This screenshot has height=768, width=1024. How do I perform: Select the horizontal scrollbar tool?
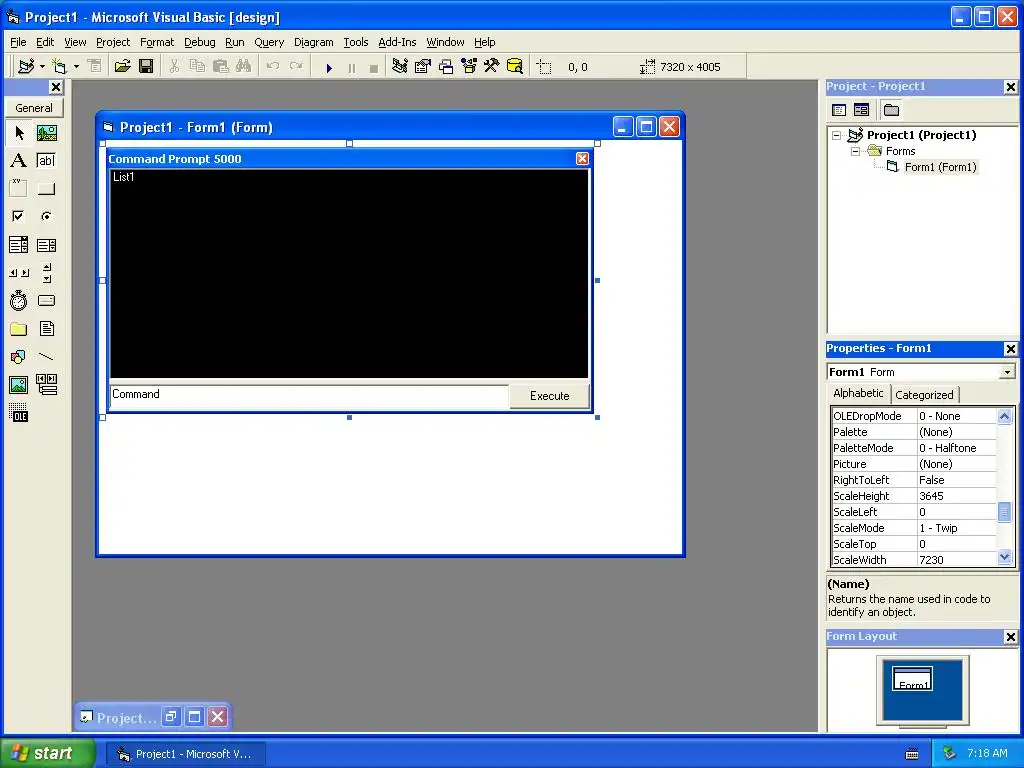coord(19,273)
